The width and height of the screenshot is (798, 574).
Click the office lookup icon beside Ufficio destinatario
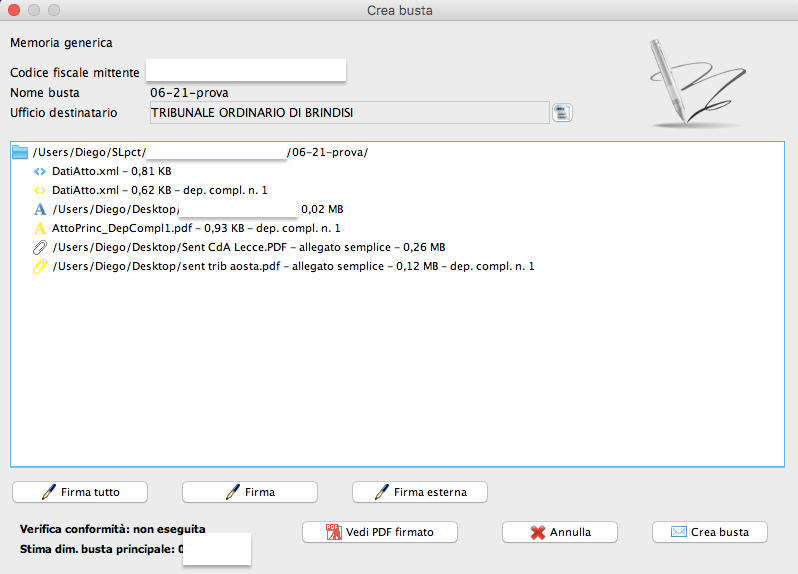click(x=562, y=112)
